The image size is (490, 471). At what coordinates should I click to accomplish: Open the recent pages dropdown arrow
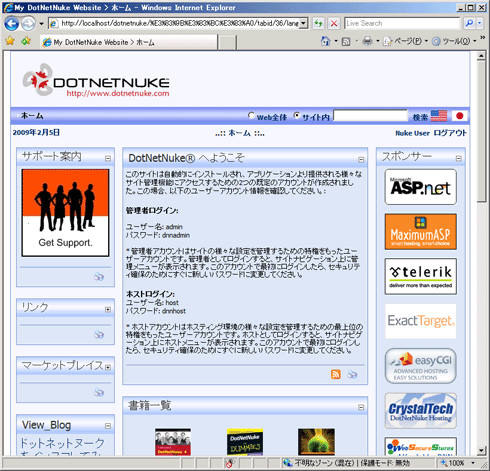pos(41,24)
